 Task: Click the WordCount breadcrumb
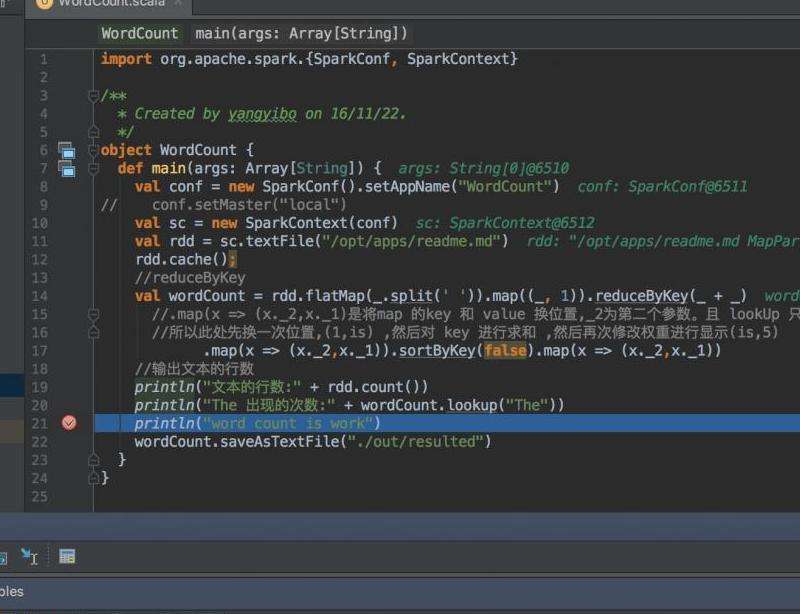click(139, 33)
